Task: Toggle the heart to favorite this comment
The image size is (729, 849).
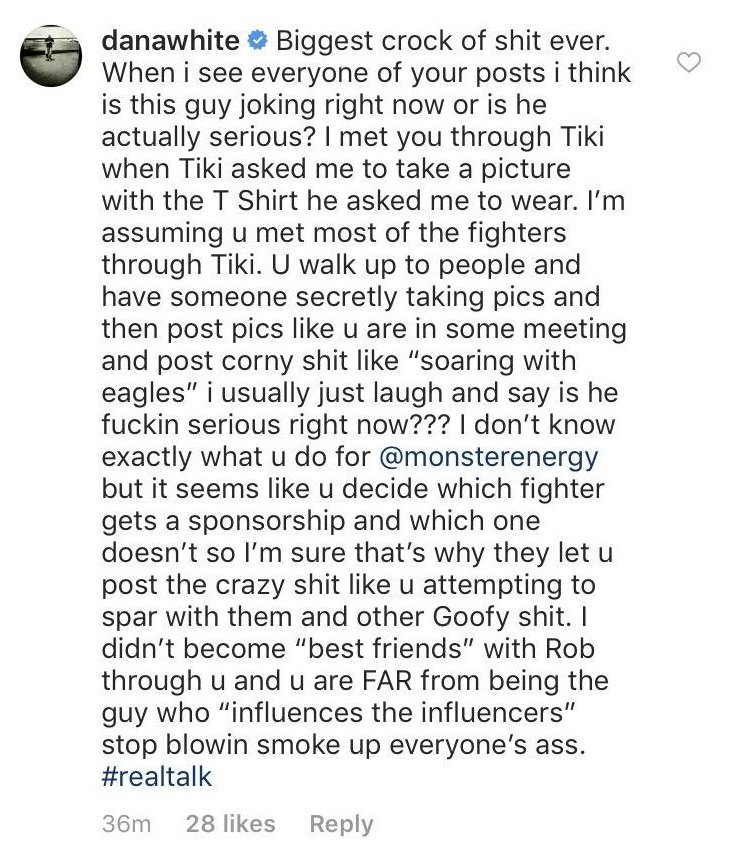Action: click(689, 63)
